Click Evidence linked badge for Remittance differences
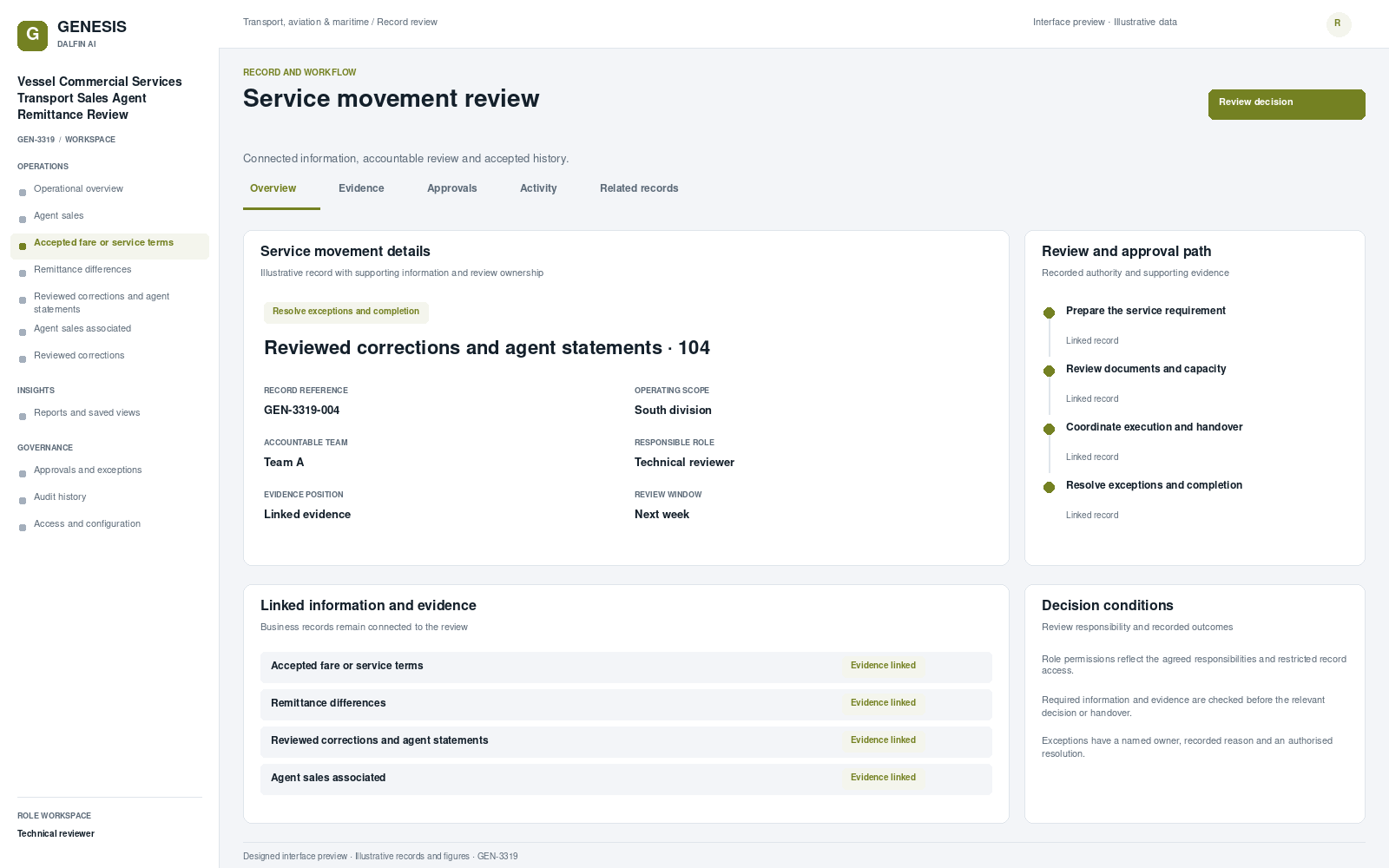The image size is (1389, 868). [x=883, y=703]
